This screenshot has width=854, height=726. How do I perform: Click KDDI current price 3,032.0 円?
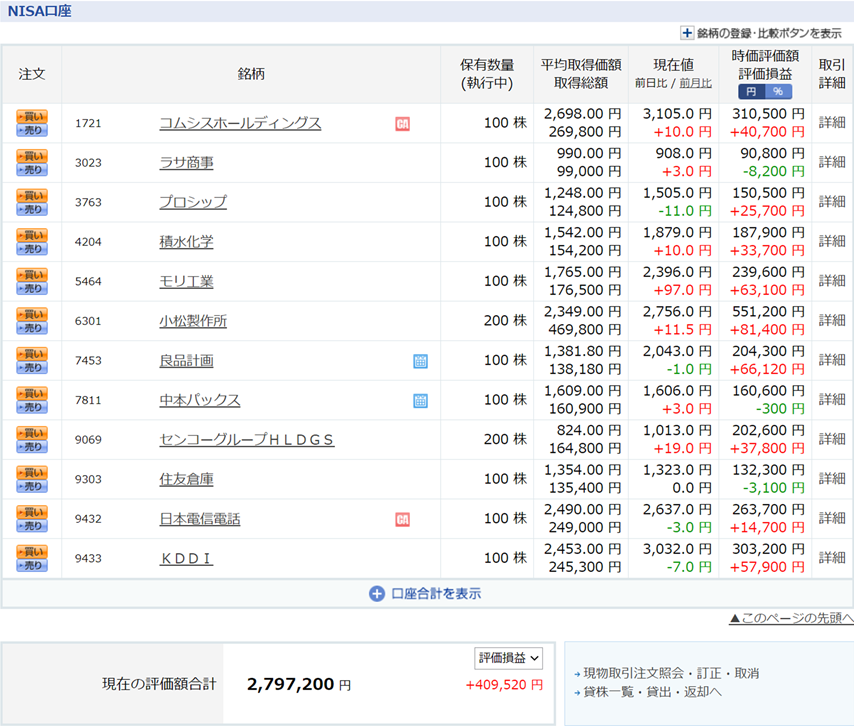coord(677,549)
